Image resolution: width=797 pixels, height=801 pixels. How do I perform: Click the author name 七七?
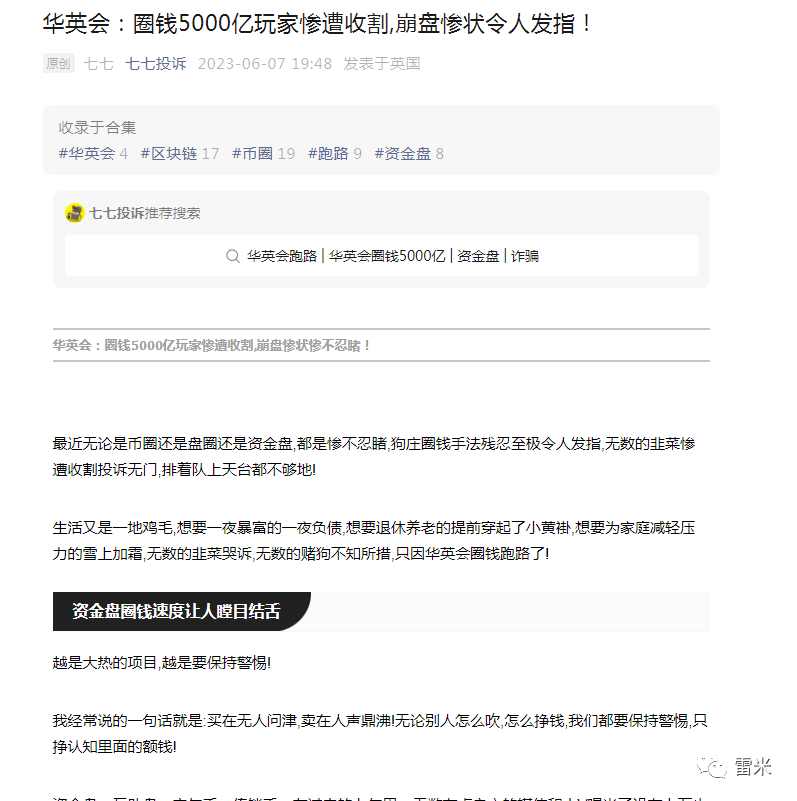tap(99, 64)
